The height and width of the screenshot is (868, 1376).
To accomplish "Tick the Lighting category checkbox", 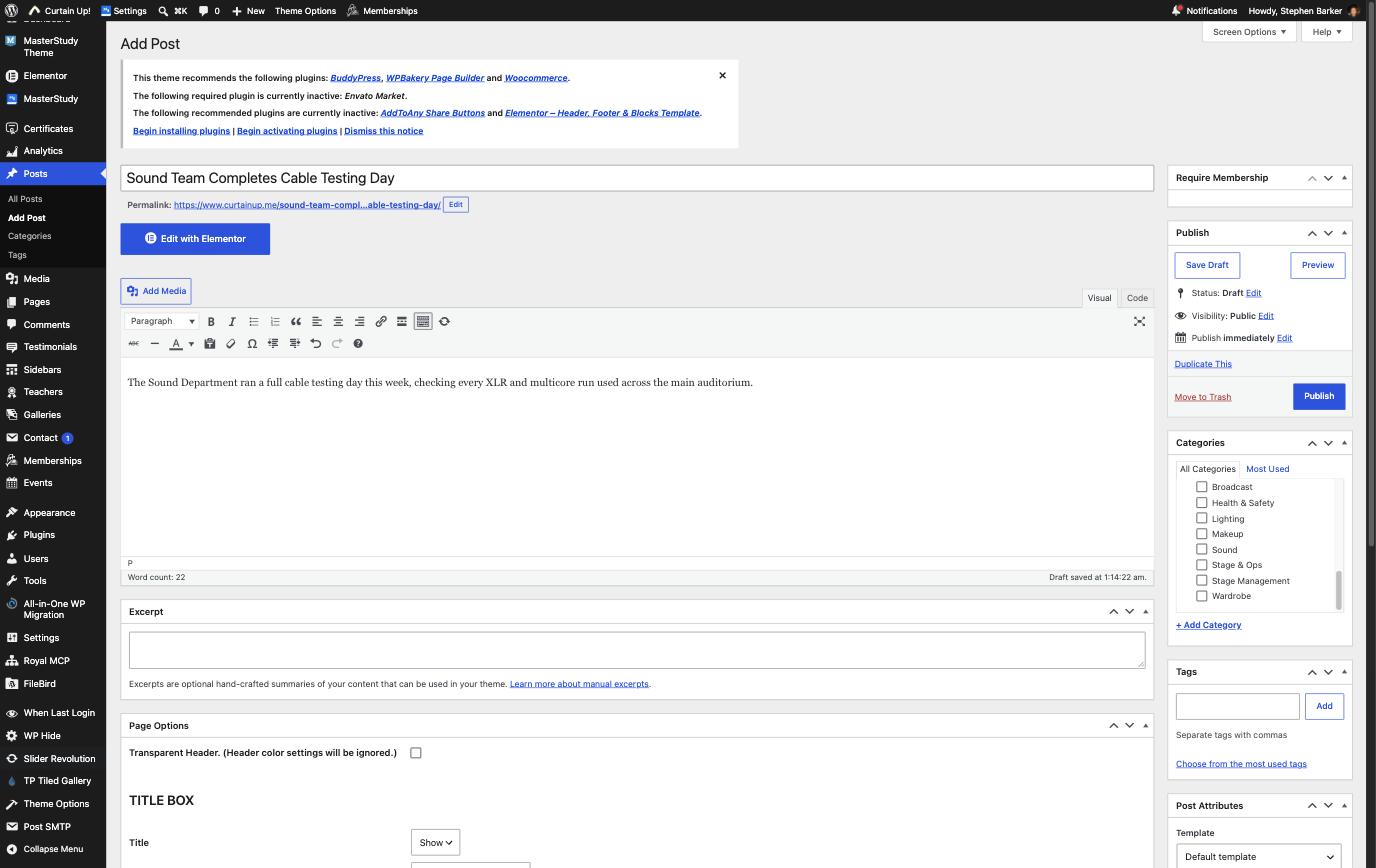I will pyautogui.click(x=1202, y=519).
